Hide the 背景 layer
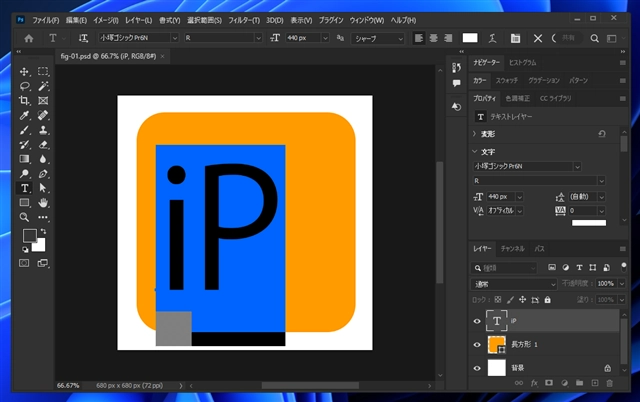 (x=476, y=368)
